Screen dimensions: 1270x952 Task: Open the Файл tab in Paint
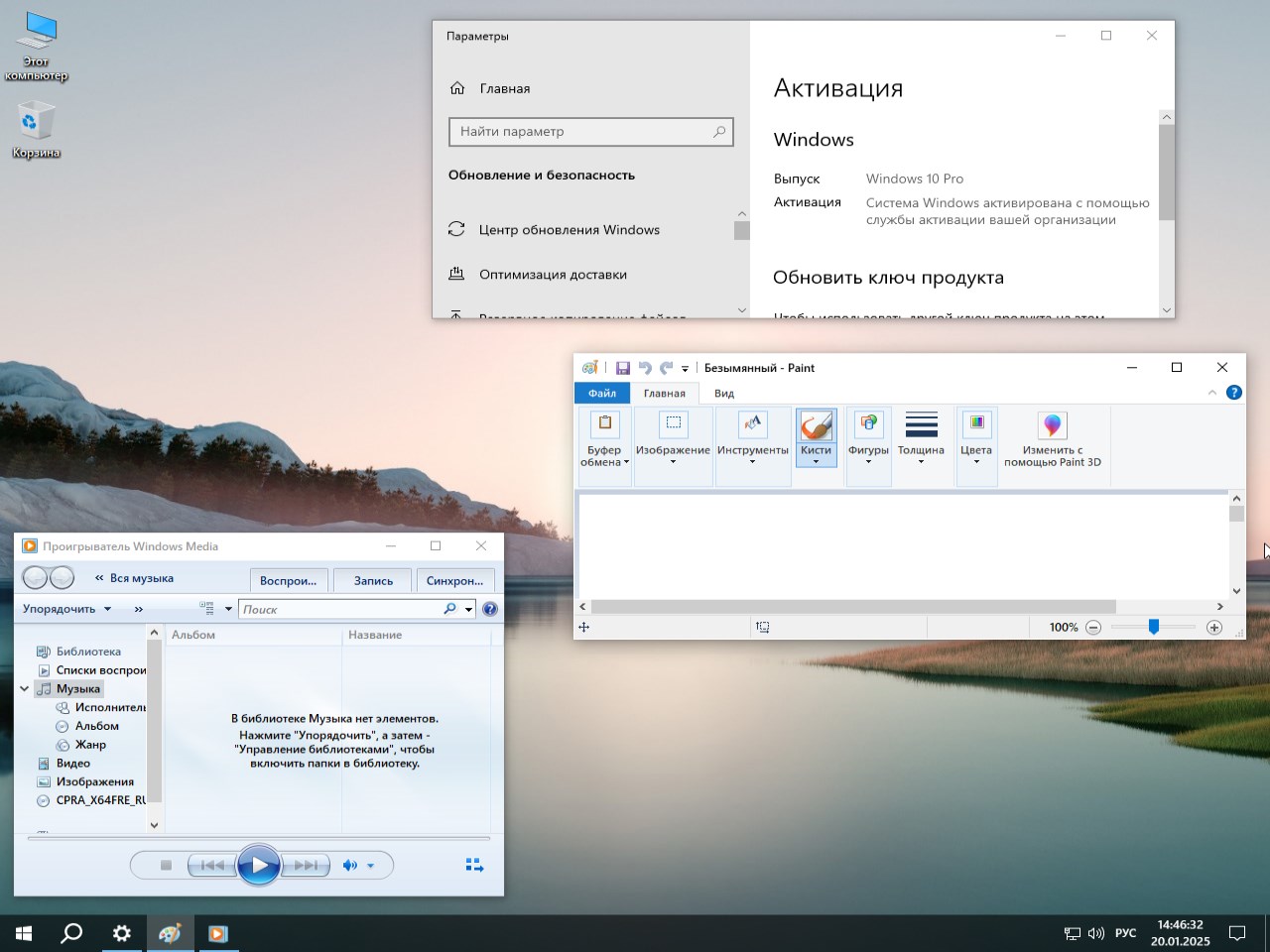602,393
